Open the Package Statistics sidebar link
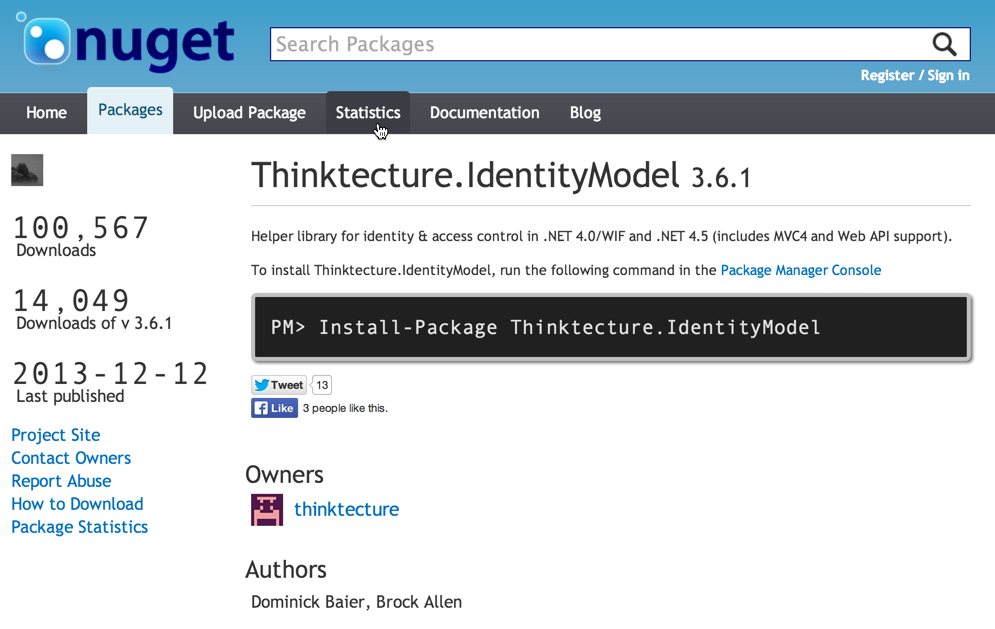 [79, 527]
